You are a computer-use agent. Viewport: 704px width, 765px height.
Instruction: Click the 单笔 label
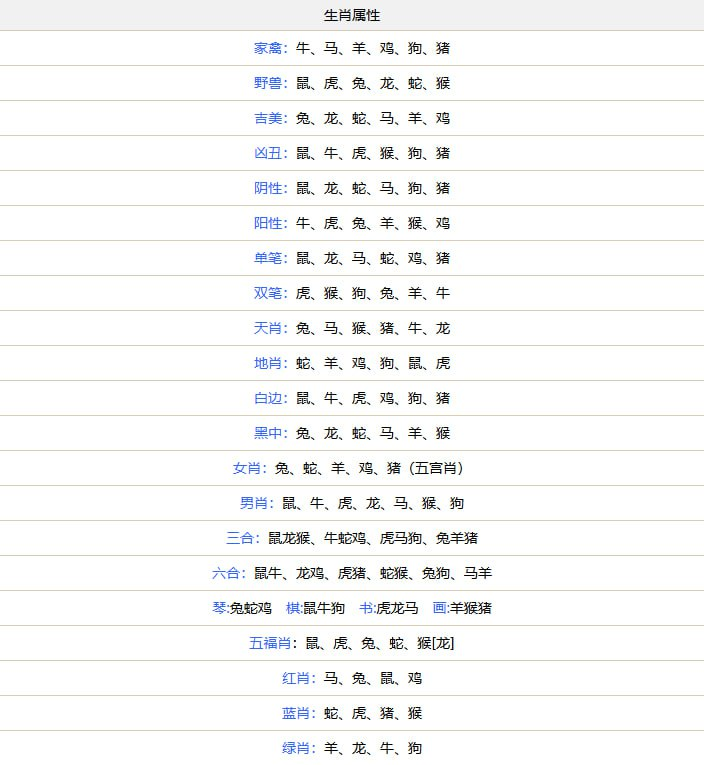268,258
